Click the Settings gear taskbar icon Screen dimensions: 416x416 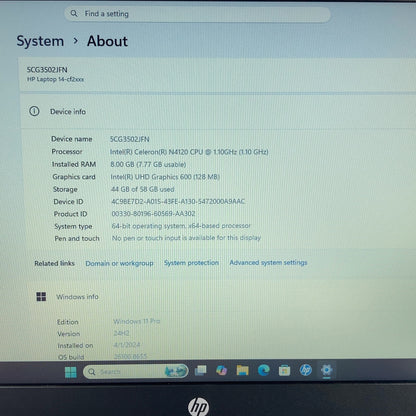click(326, 370)
